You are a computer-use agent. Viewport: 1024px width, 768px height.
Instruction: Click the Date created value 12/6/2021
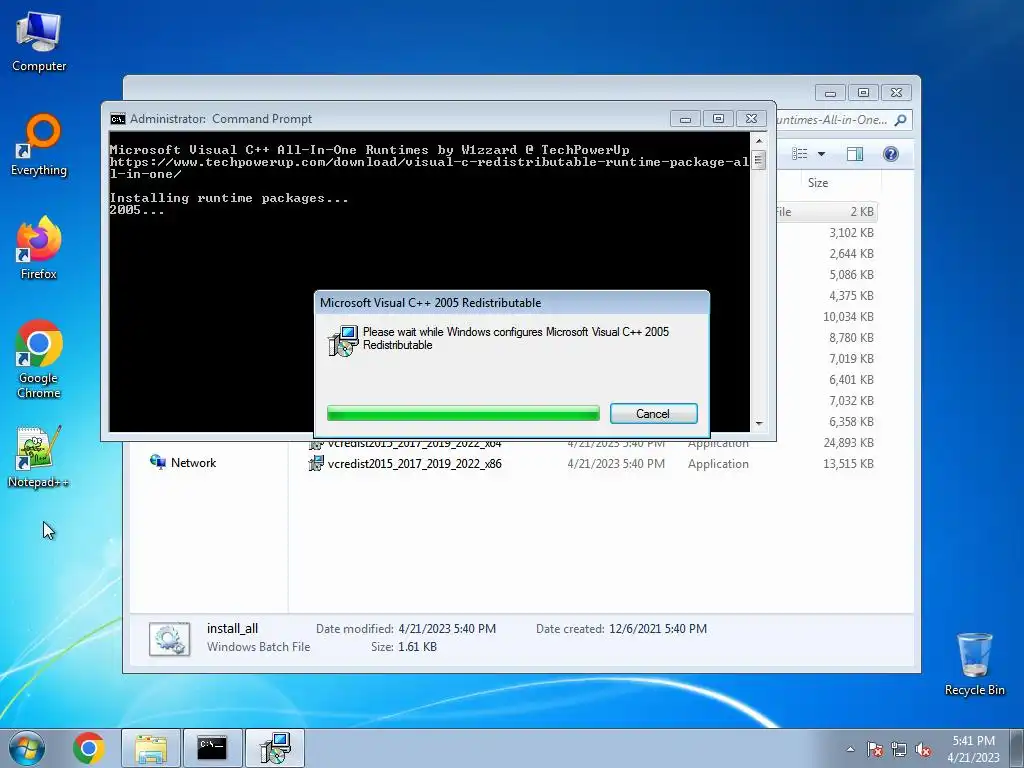click(658, 629)
